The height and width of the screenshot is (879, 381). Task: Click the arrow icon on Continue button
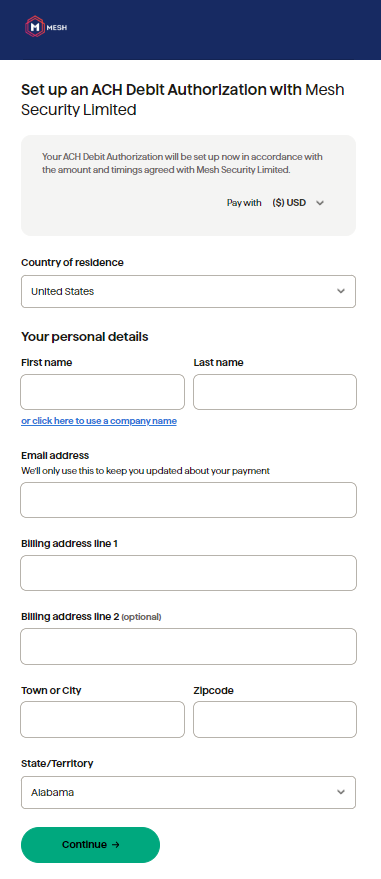(115, 845)
